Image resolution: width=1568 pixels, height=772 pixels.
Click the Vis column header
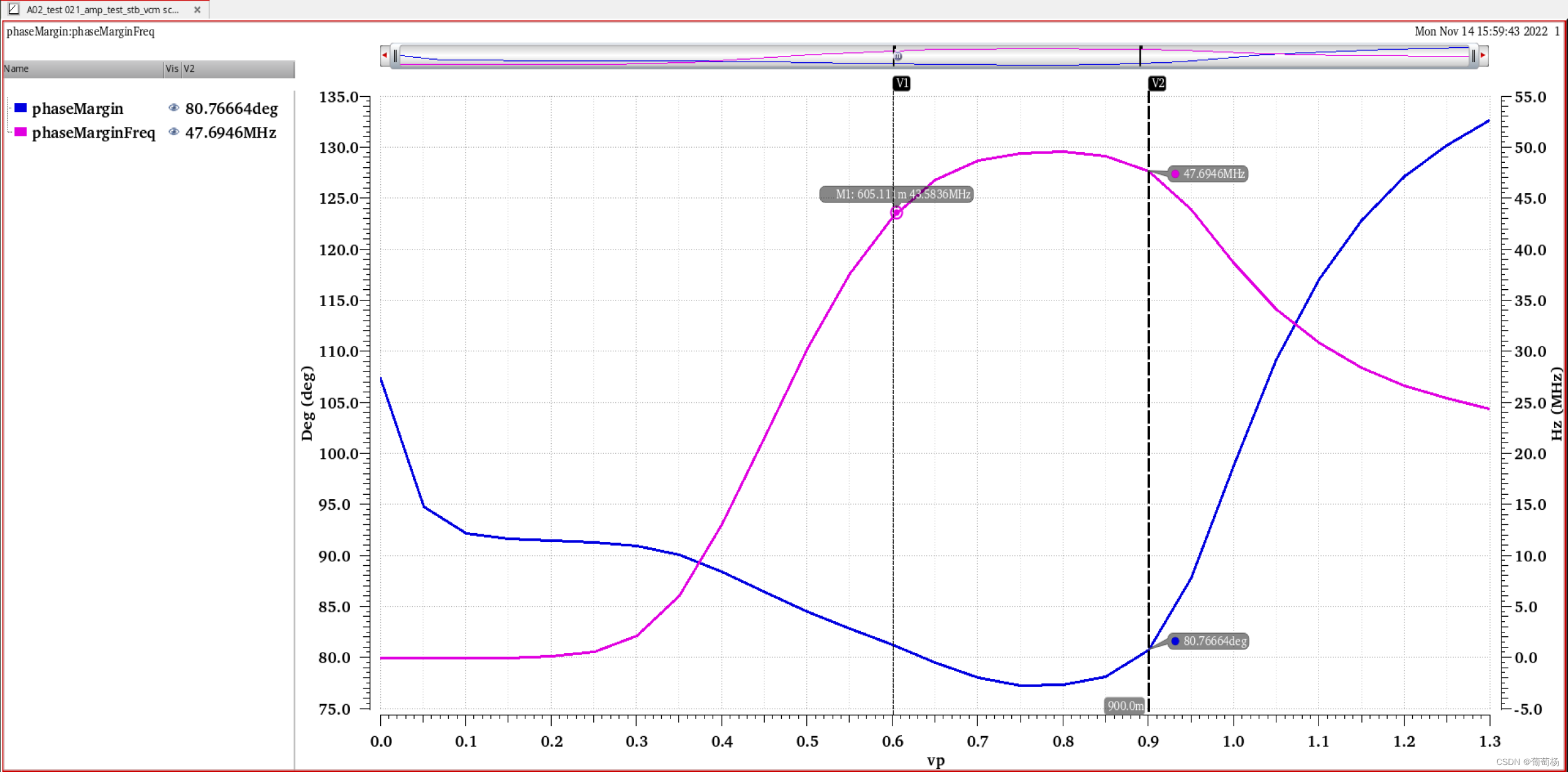coord(172,69)
